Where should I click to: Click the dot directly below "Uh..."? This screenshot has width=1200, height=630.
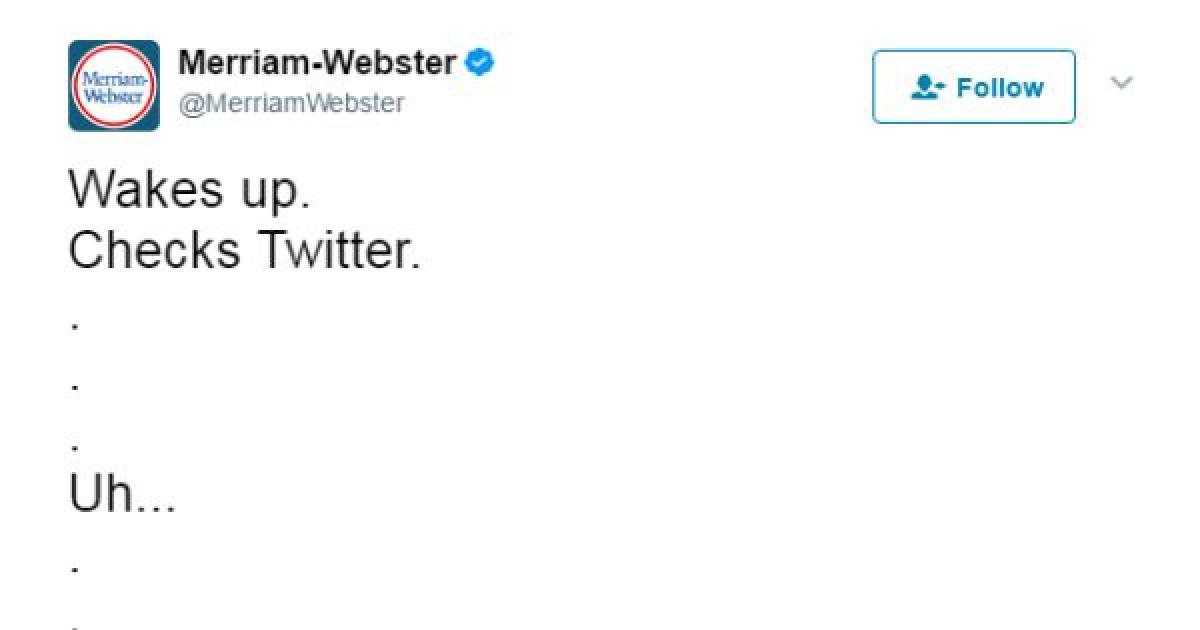75,568
